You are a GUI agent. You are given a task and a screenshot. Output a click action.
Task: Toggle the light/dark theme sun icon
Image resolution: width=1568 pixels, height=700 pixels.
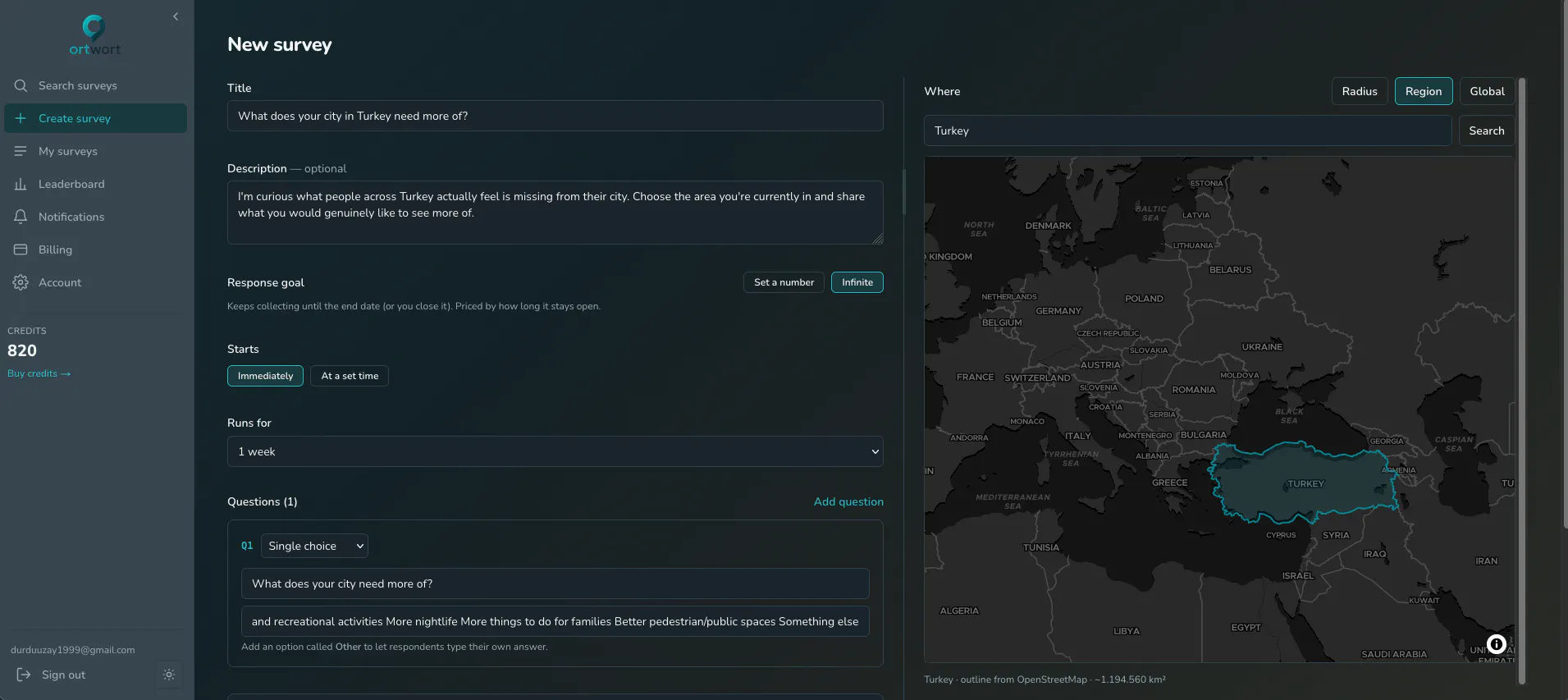pos(169,675)
